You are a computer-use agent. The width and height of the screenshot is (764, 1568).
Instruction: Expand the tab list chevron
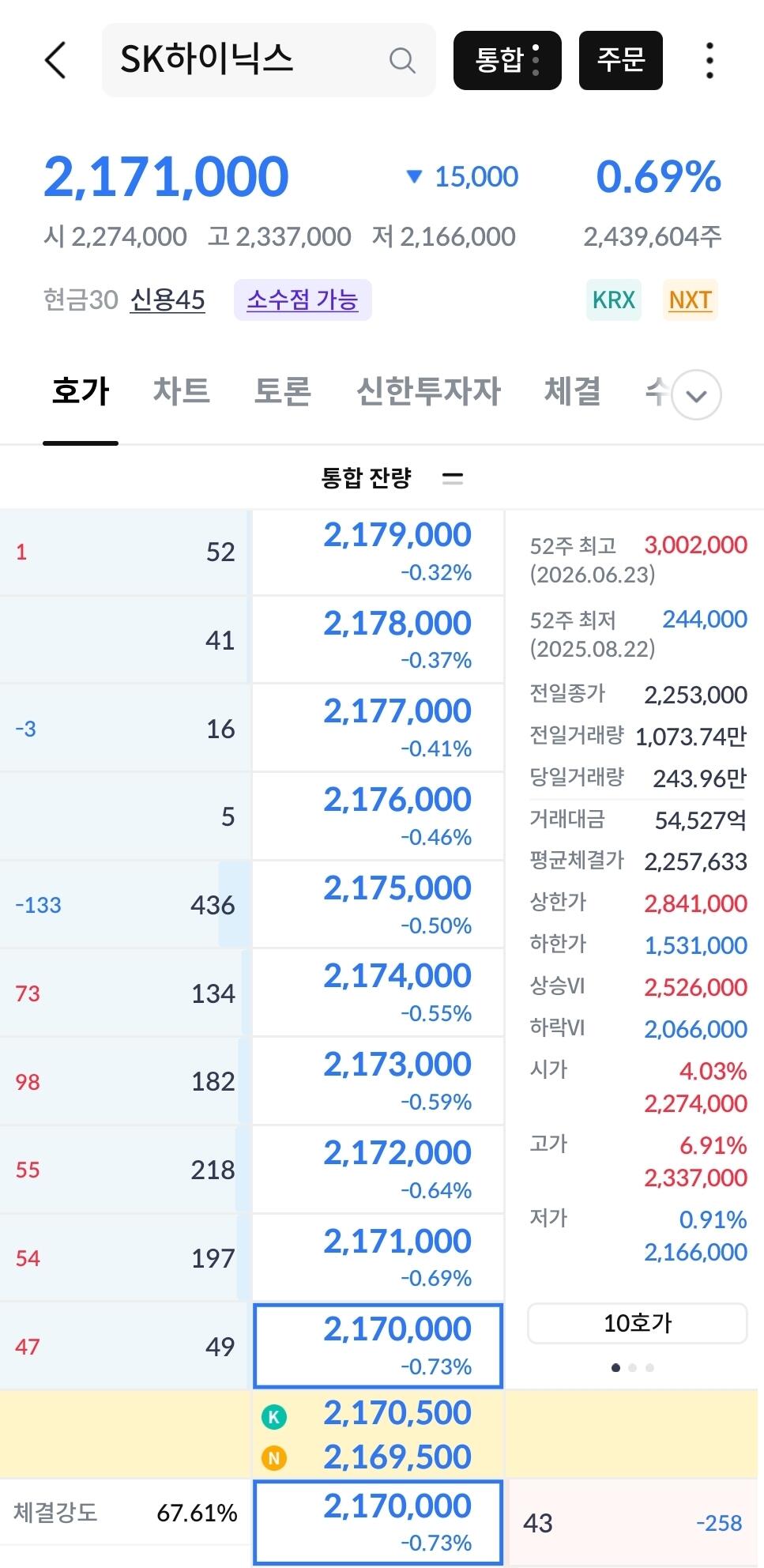[x=696, y=394]
